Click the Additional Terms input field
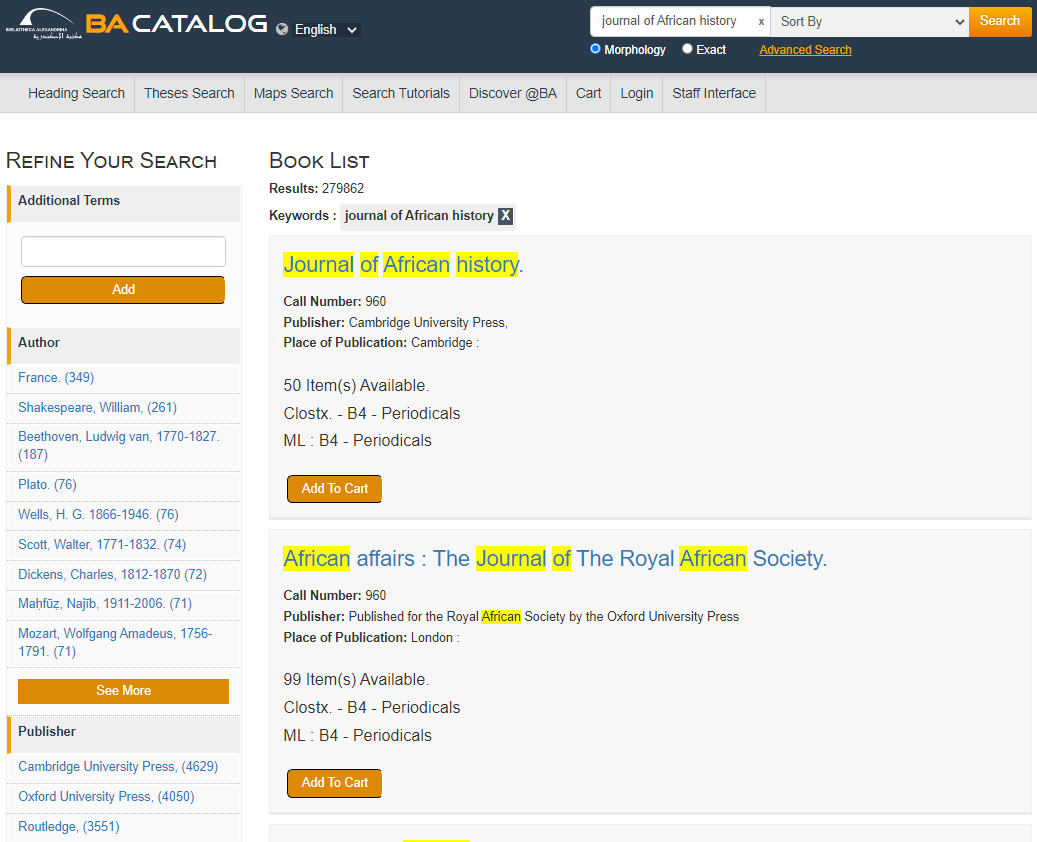The height and width of the screenshot is (842, 1037). tap(123, 252)
